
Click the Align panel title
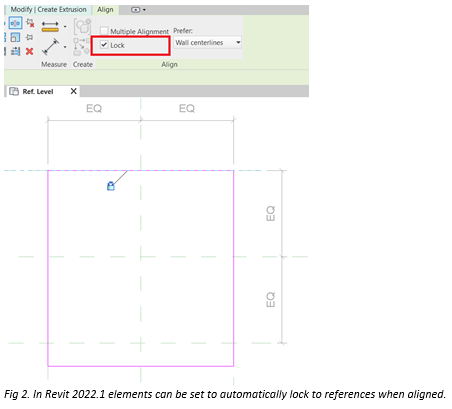click(169, 64)
